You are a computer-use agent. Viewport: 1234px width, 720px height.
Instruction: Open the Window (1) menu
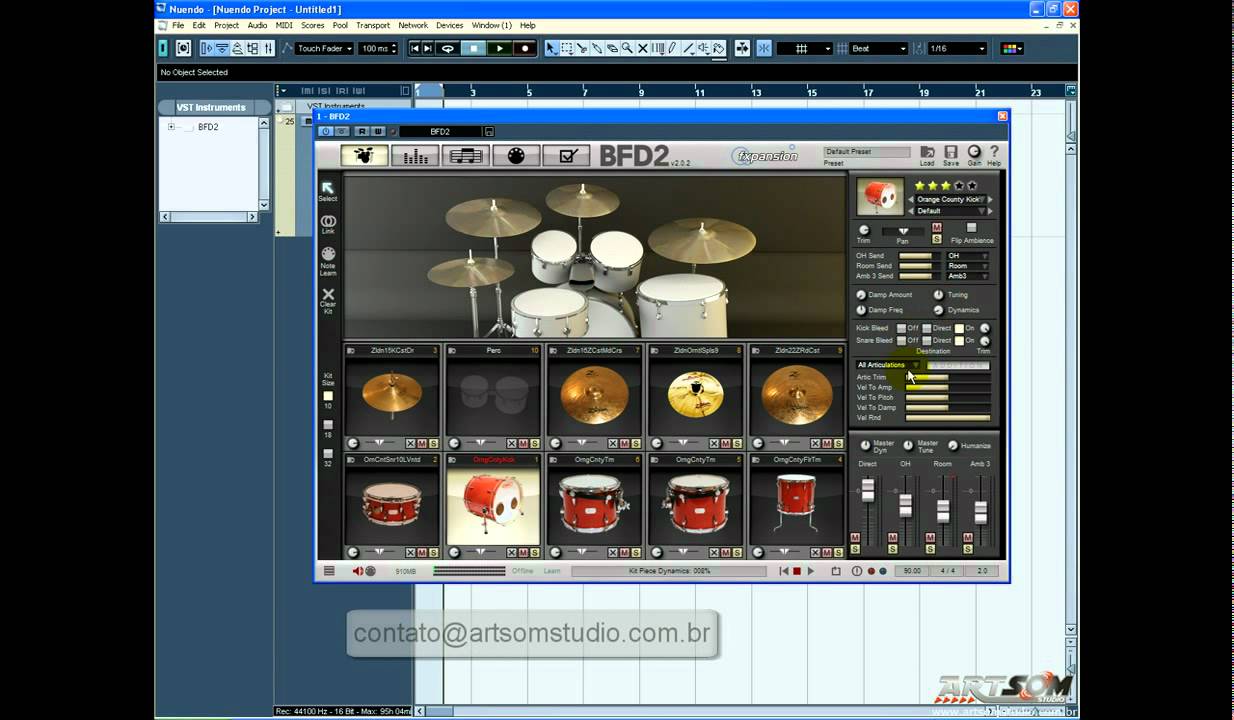pyautogui.click(x=491, y=25)
